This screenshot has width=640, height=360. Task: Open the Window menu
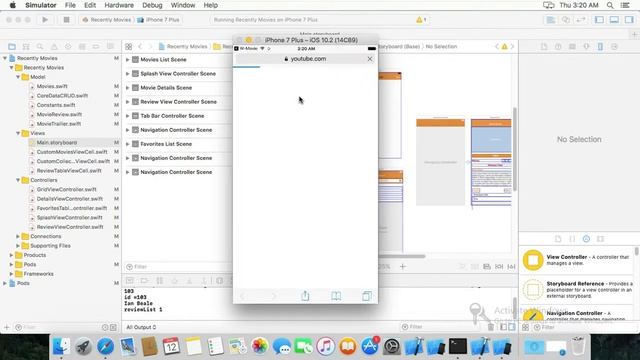point(183,5)
